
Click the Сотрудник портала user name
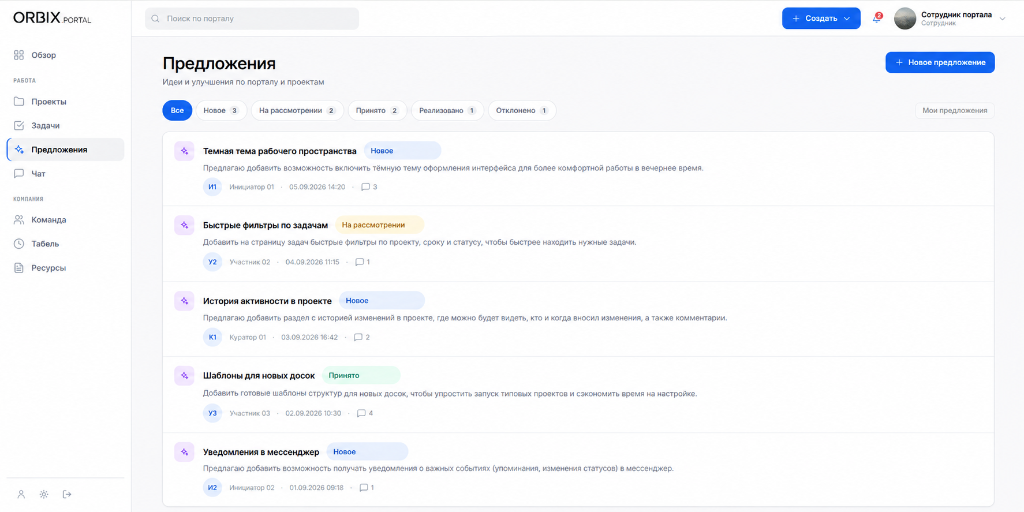point(956,14)
